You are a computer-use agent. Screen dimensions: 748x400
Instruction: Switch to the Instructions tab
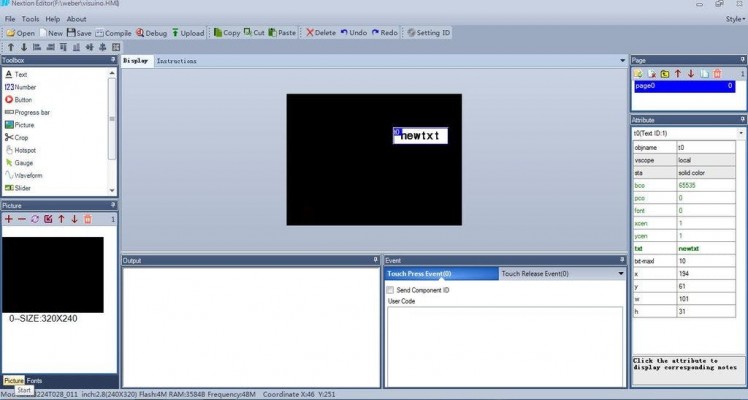(x=177, y=61)
